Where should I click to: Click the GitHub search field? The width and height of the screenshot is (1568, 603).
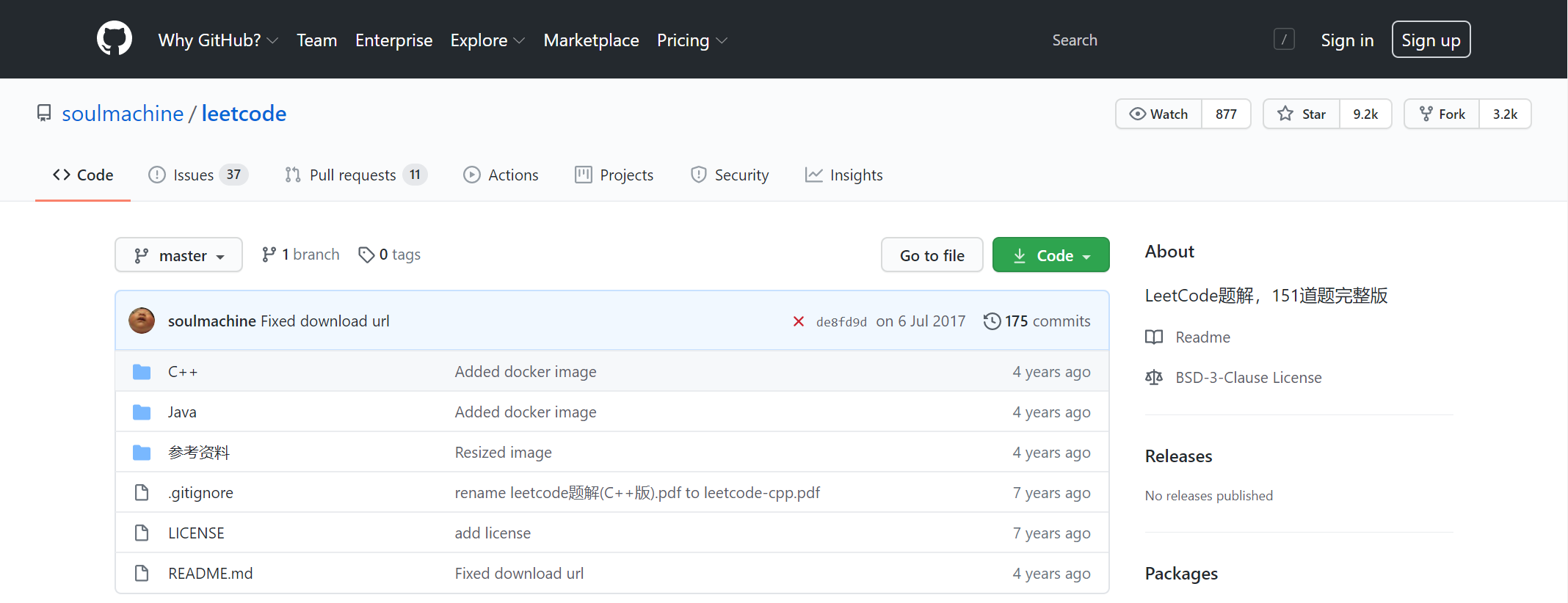[x=1160, y=40]
